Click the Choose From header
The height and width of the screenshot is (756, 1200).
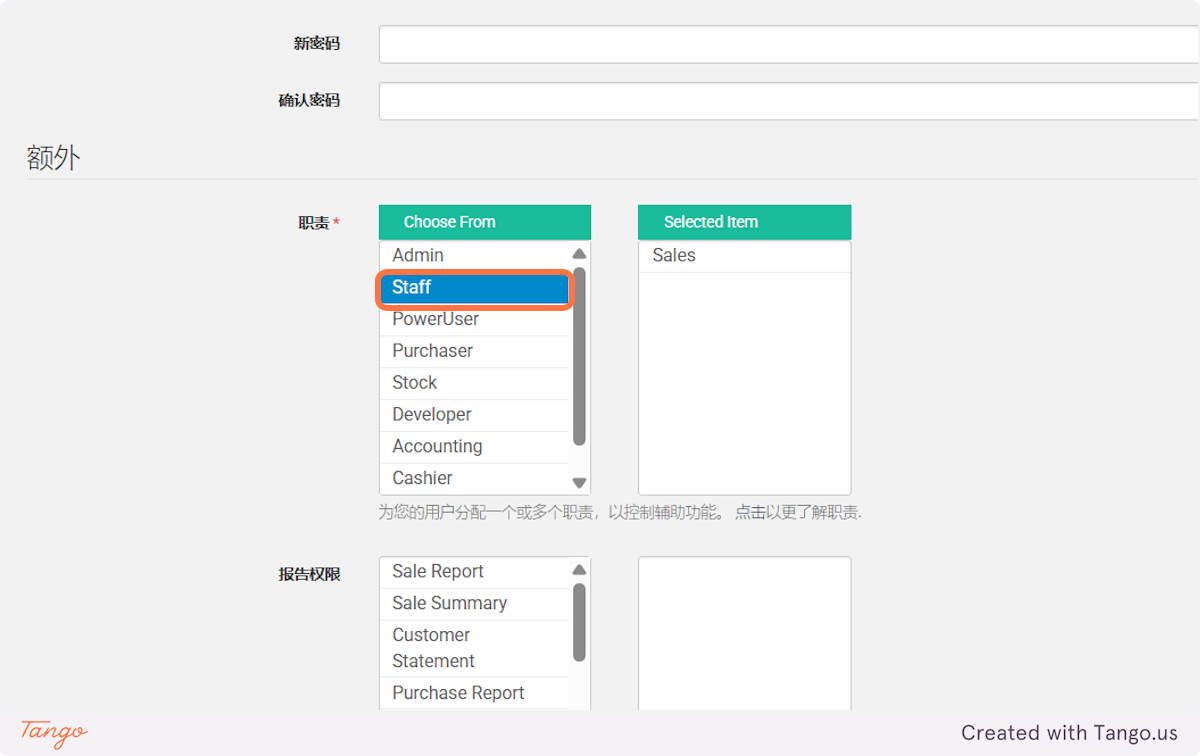coord(485,222)
